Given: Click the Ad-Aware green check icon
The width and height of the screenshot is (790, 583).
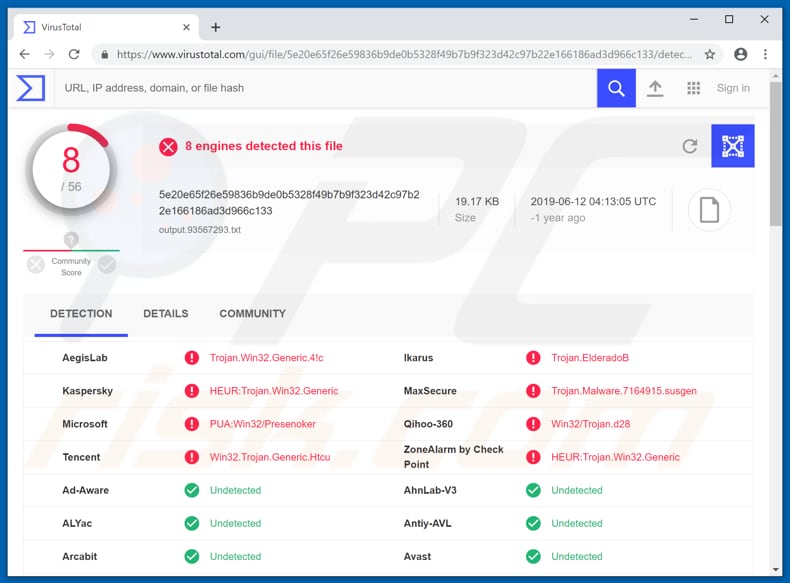Looking at the screenshot, I should [191, 490].
